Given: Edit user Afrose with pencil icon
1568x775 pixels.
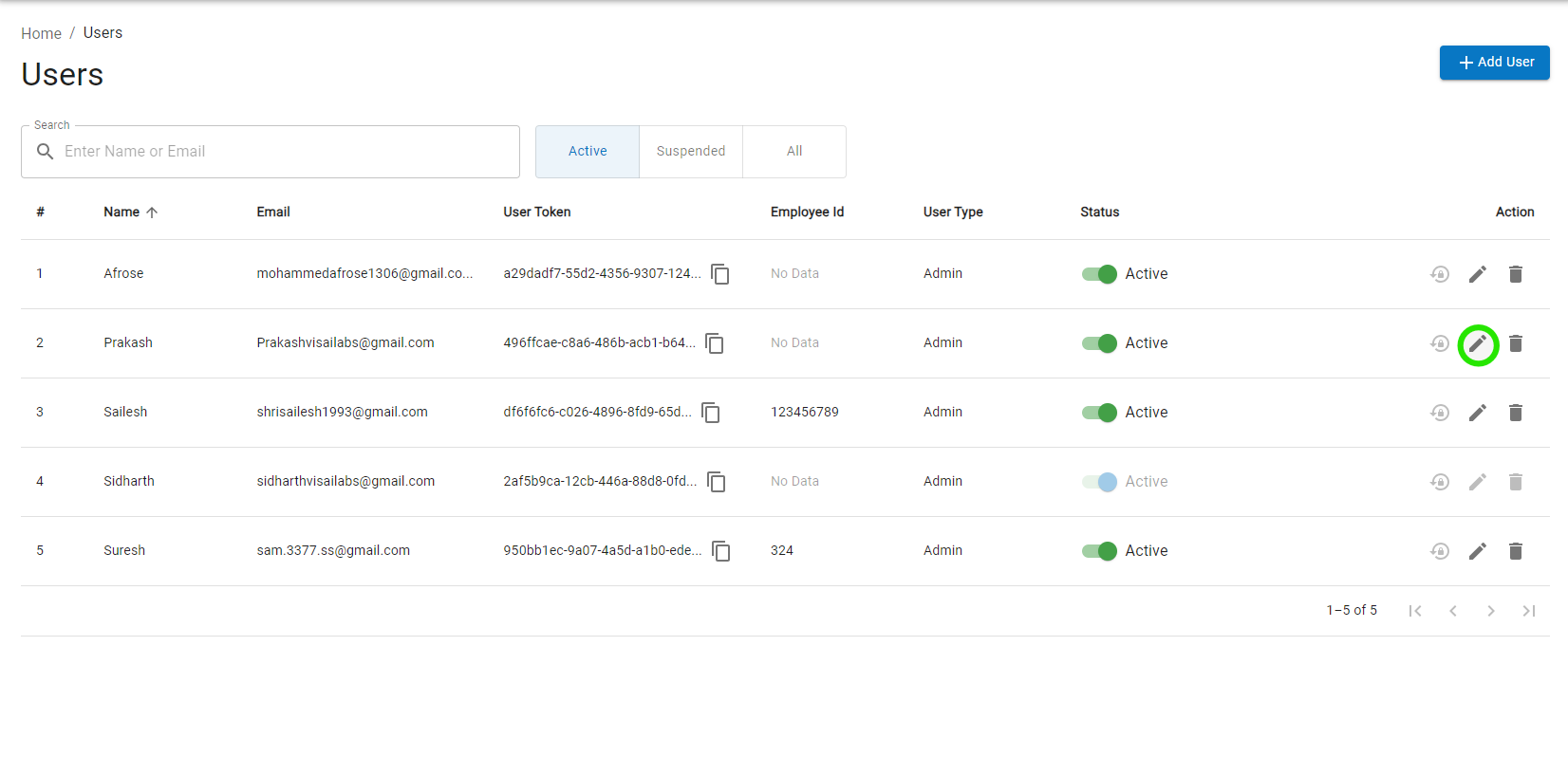Looking at the screenshot, I should click(x=1478, y=274).
